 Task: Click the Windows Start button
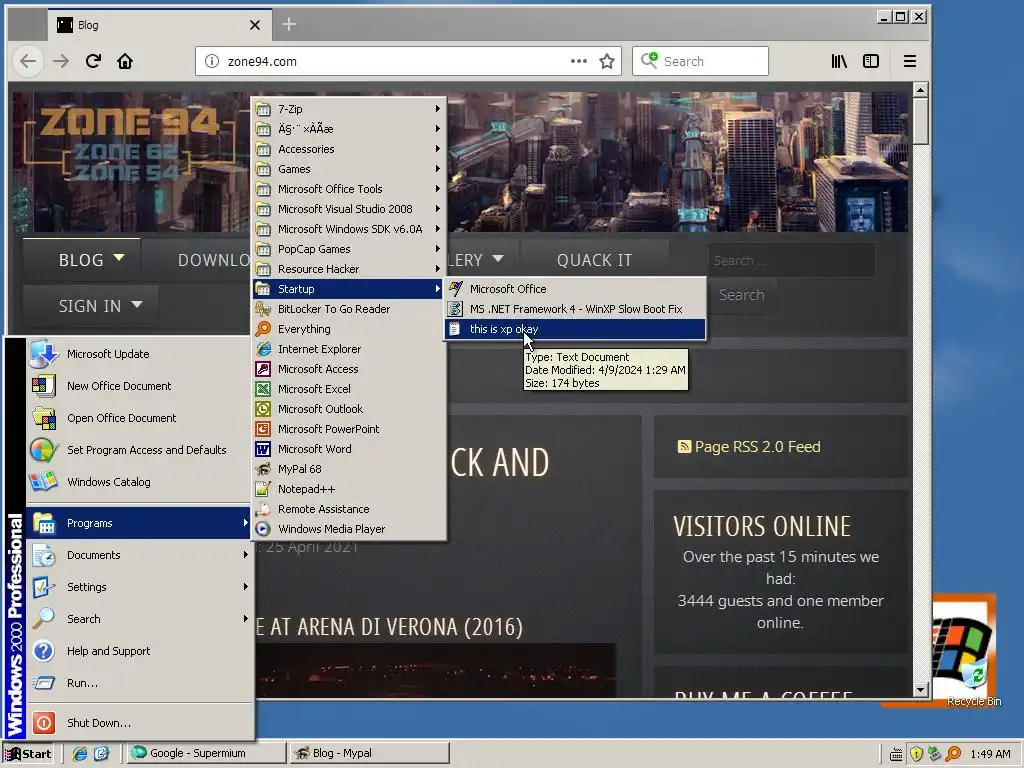tap(29, 754)
